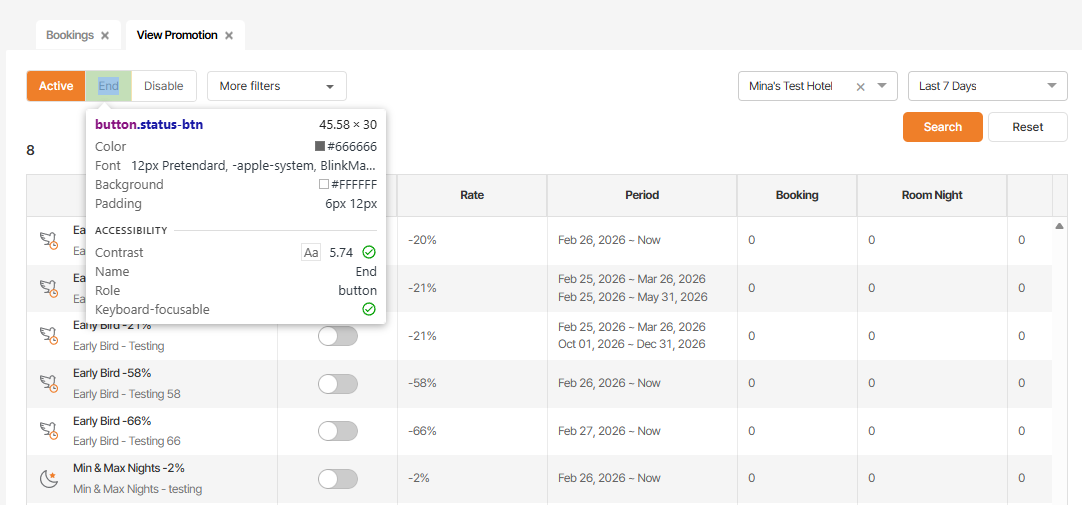This screenshot has width=1082, height=505.
Task: Toggle the Early Bird -58% promotion switch
Action: tap(337, 383)
